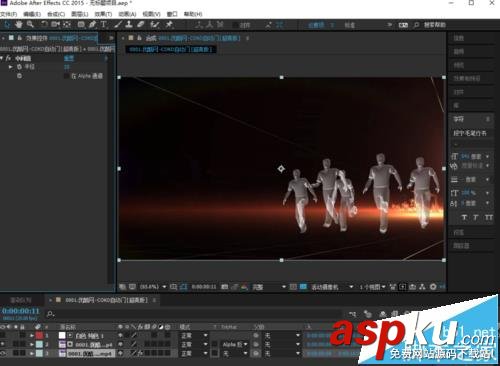Viewport: 500px width, 366px height.
Task: Expand layer 1 properties in timeline
Action: click(32, 335)
